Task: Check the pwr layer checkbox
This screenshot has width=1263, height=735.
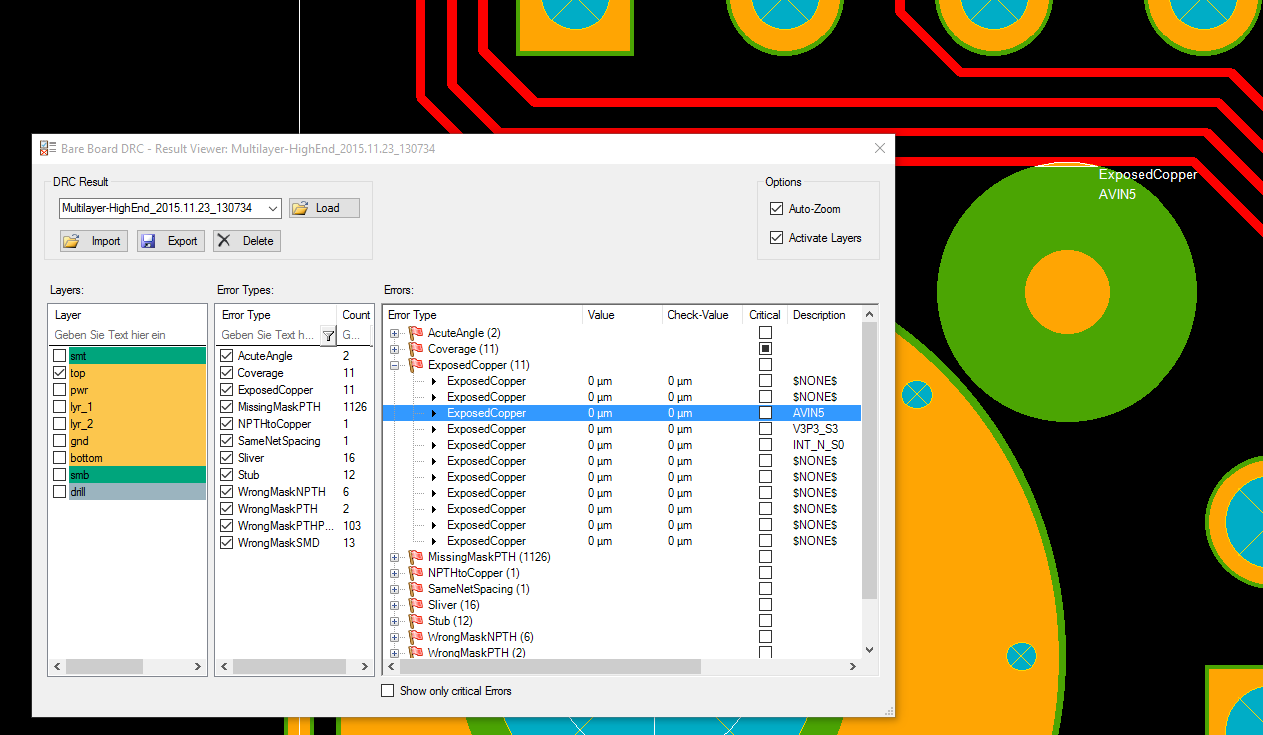Action: [x=60, y=390]
